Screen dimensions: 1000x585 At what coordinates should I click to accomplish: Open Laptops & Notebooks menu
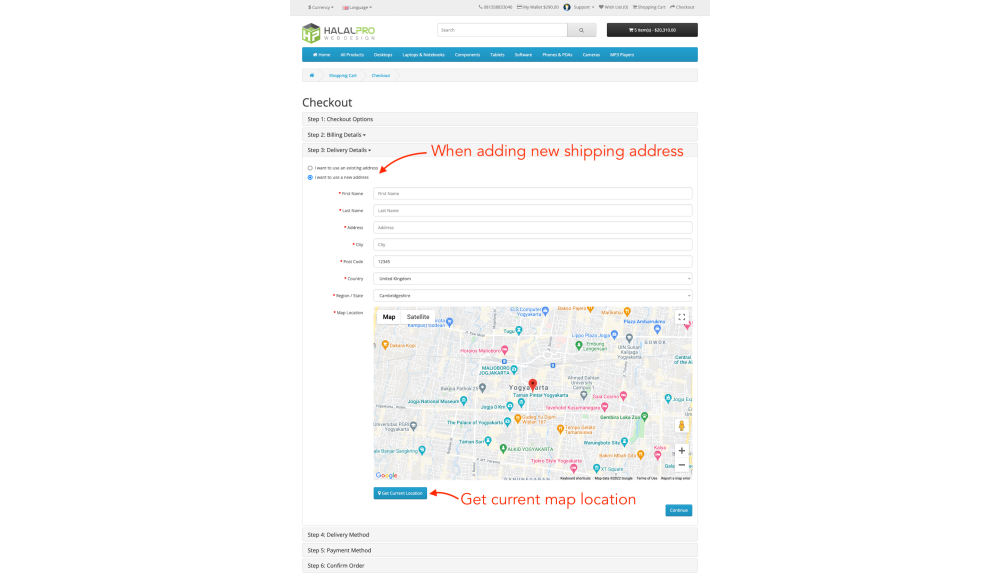[x=423, y=55]
